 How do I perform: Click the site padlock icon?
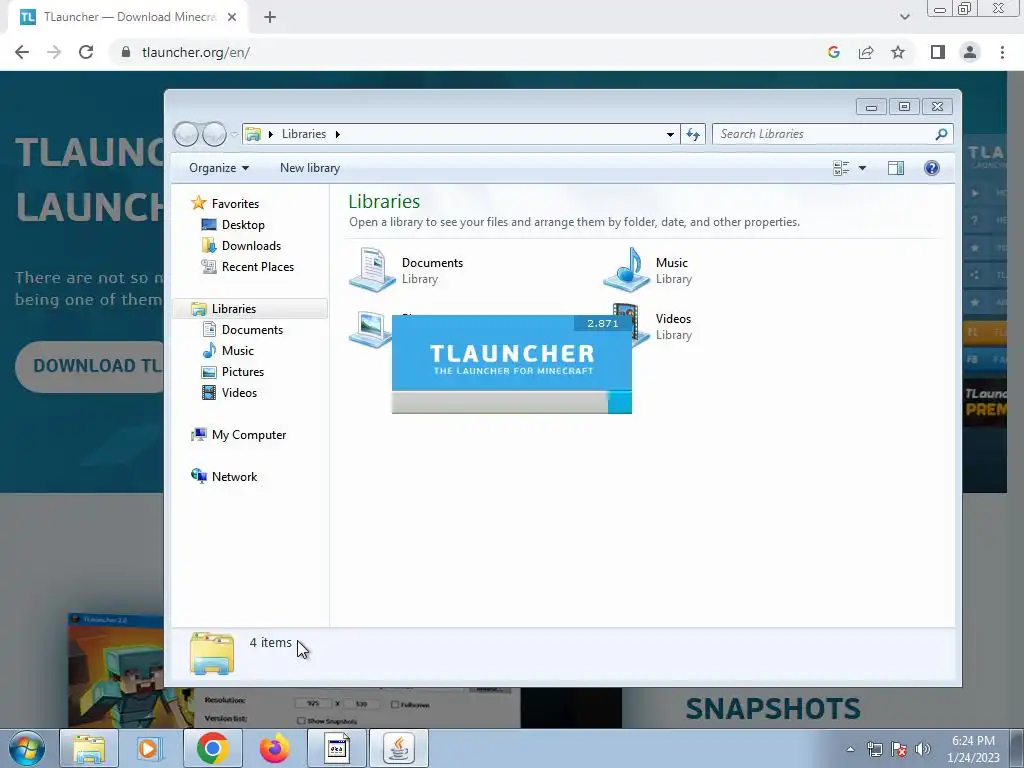(x=126, y=52)
